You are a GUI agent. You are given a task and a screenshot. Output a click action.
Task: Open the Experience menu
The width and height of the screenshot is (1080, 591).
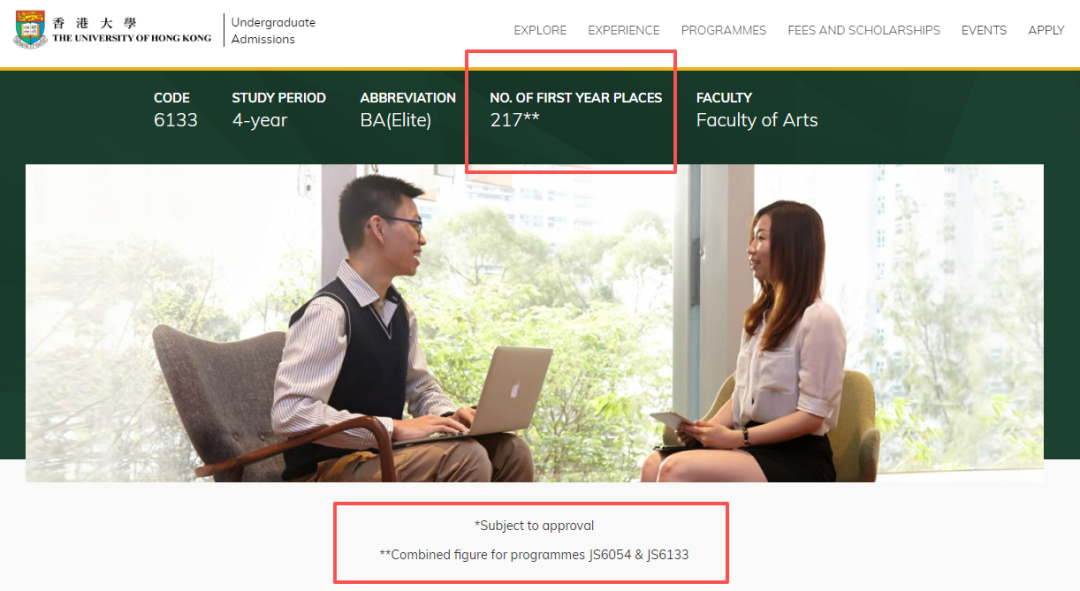623,30
